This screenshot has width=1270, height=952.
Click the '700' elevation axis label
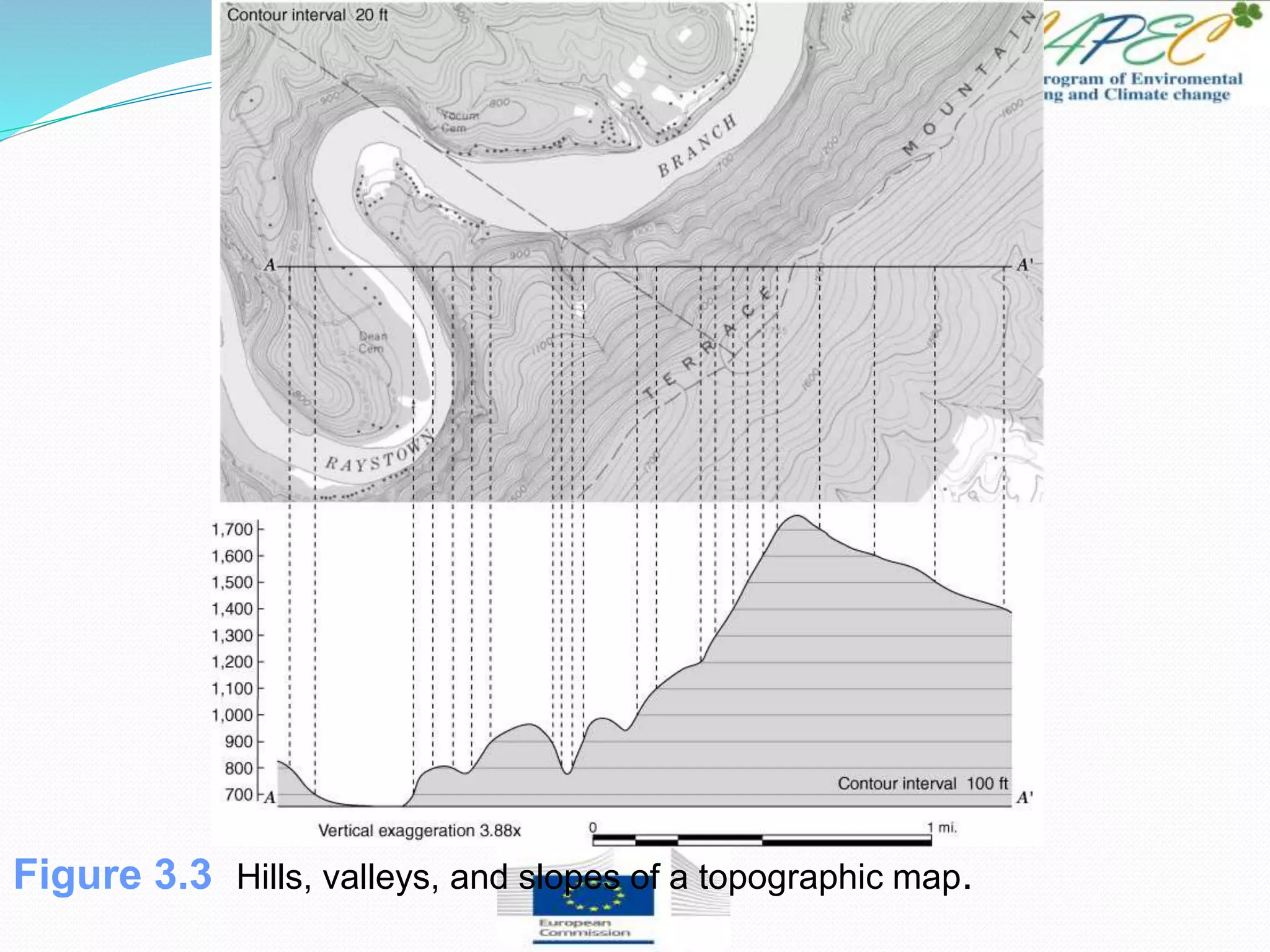(239, 795)
